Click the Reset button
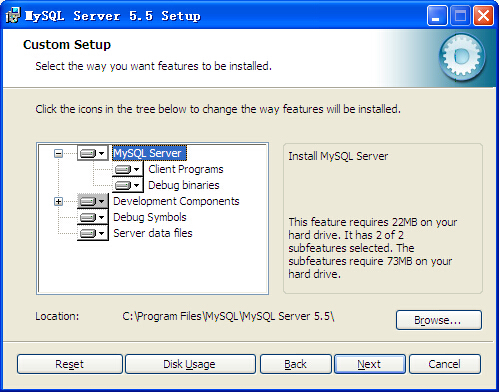The width and height of the screenshot is (499, 392). click(x=70, y=364)
